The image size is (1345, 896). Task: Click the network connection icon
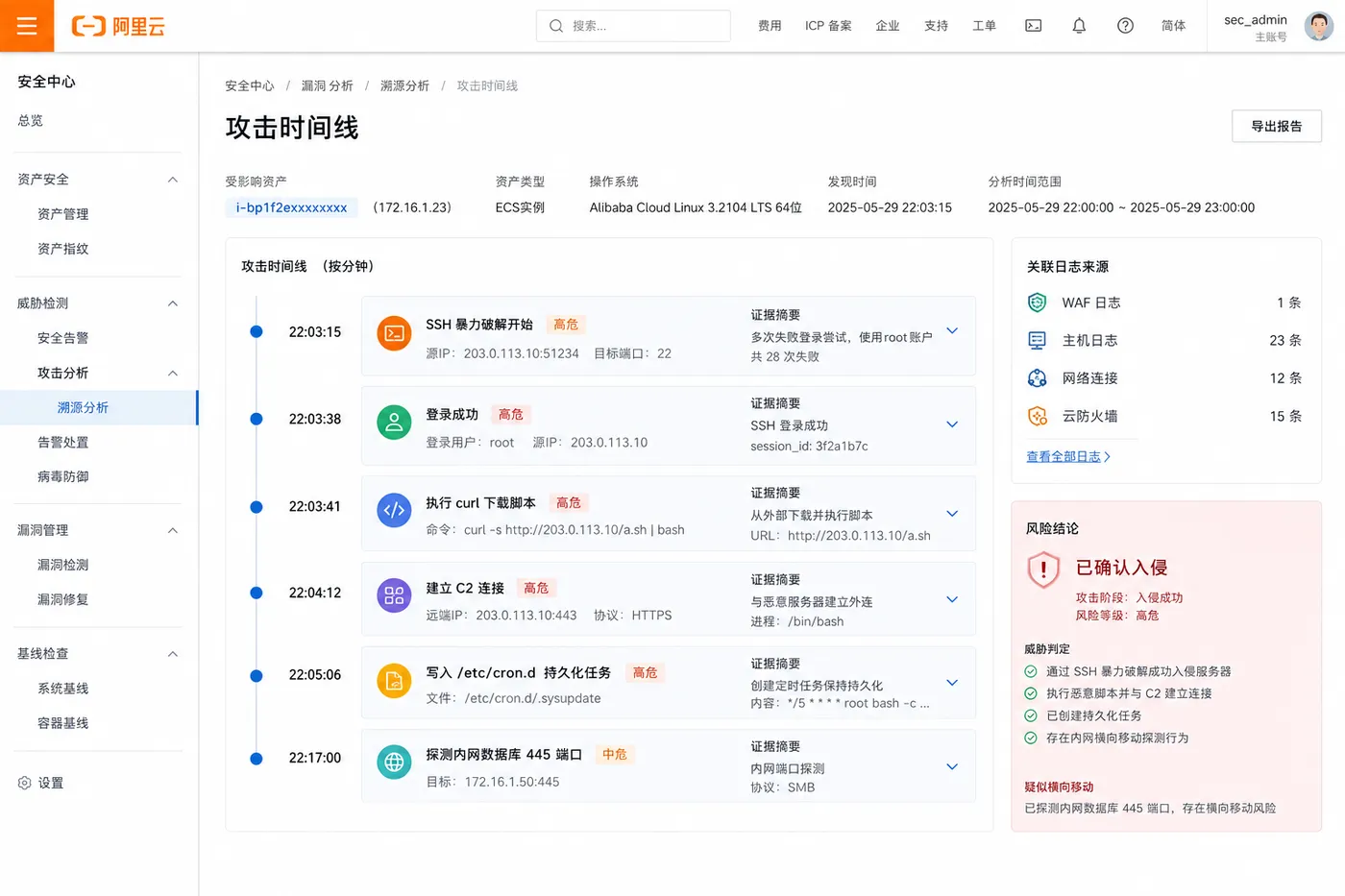coord(1037,378)
